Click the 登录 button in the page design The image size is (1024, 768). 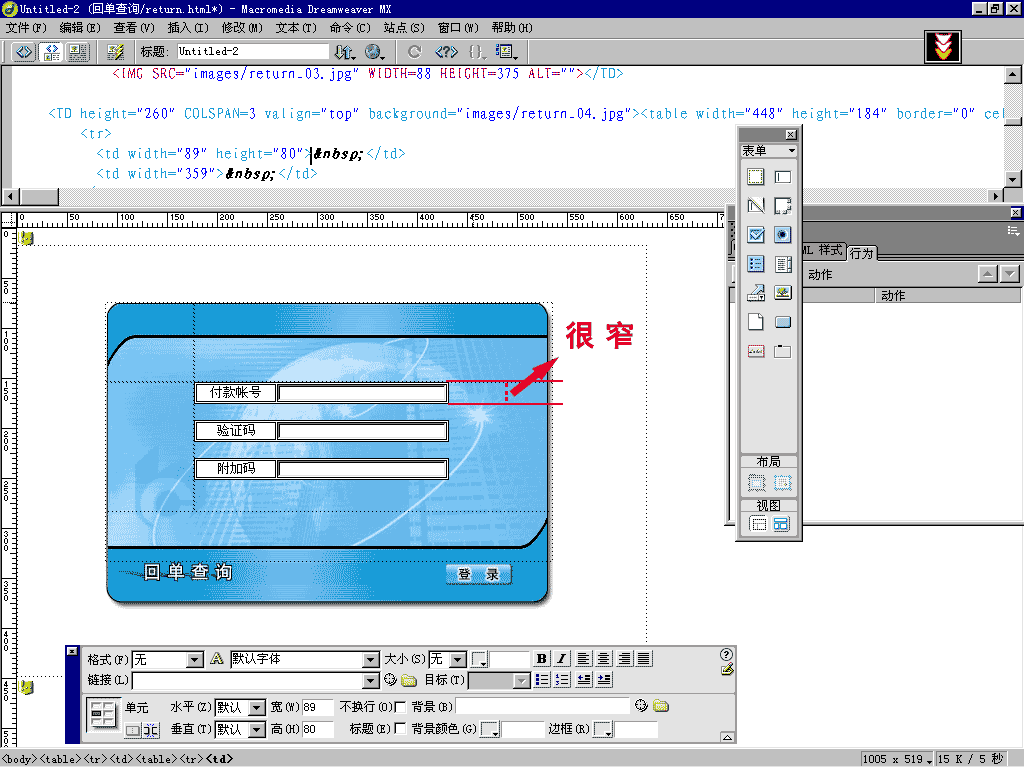pos(478,574)
